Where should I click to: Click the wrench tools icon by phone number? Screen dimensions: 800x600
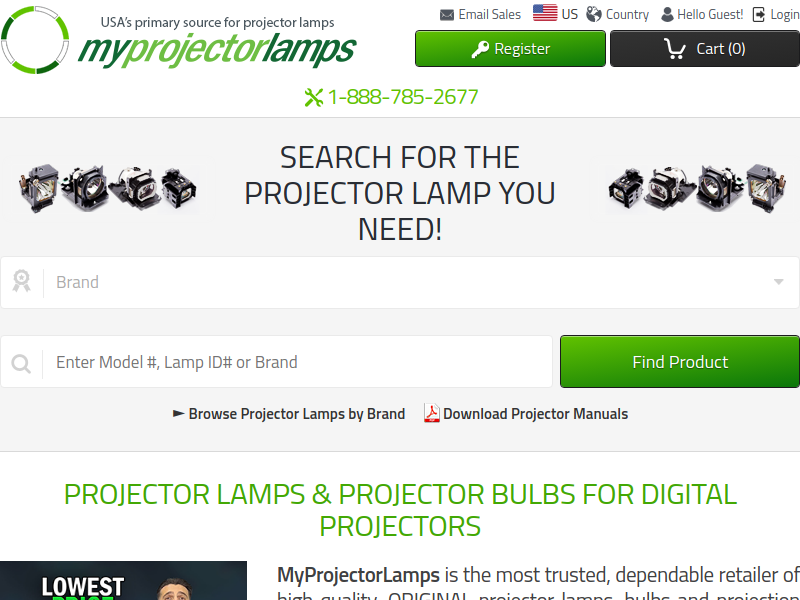[313, 97]
